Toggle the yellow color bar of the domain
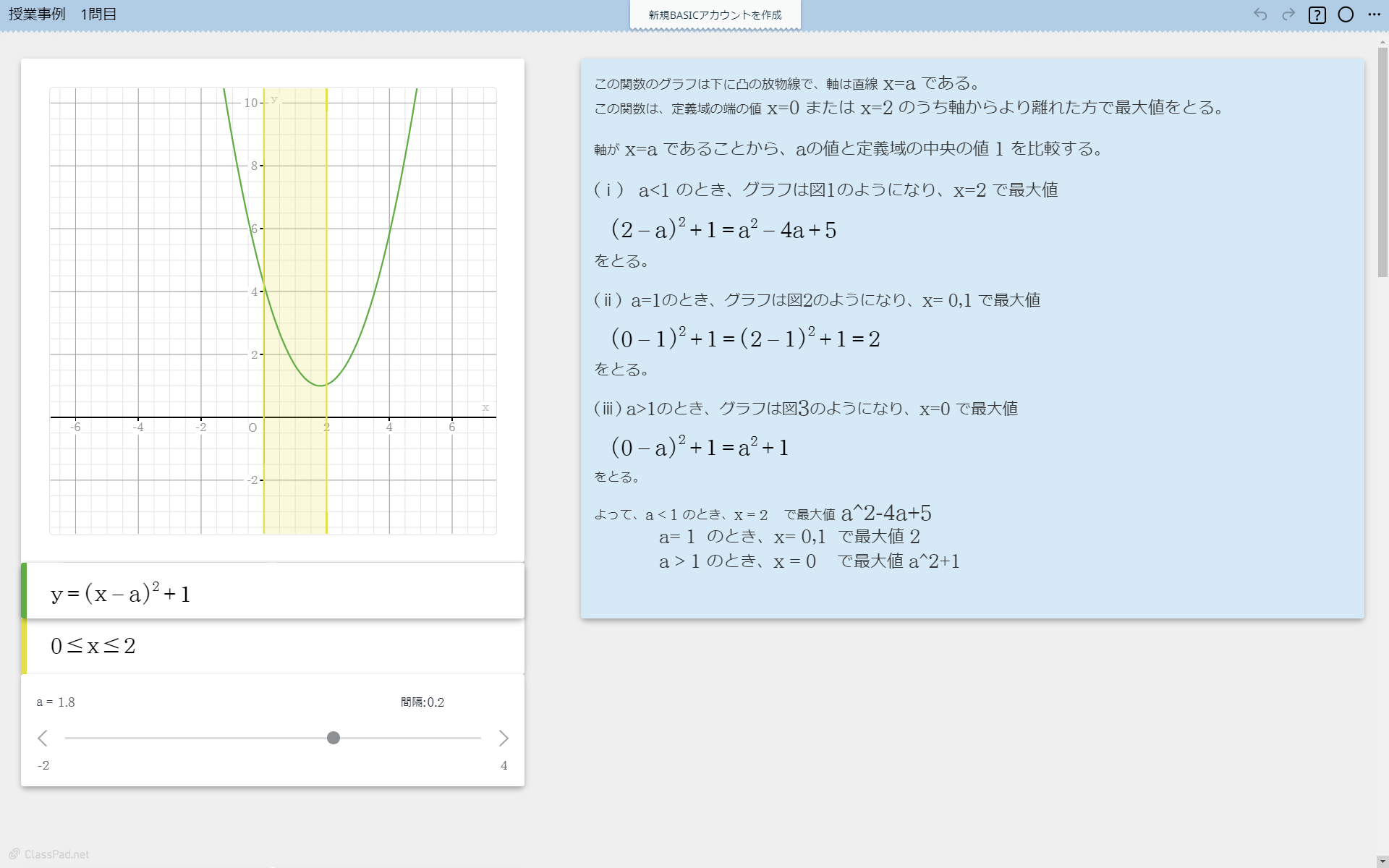Screen dimensions: 1389x868 coord(24,646)
